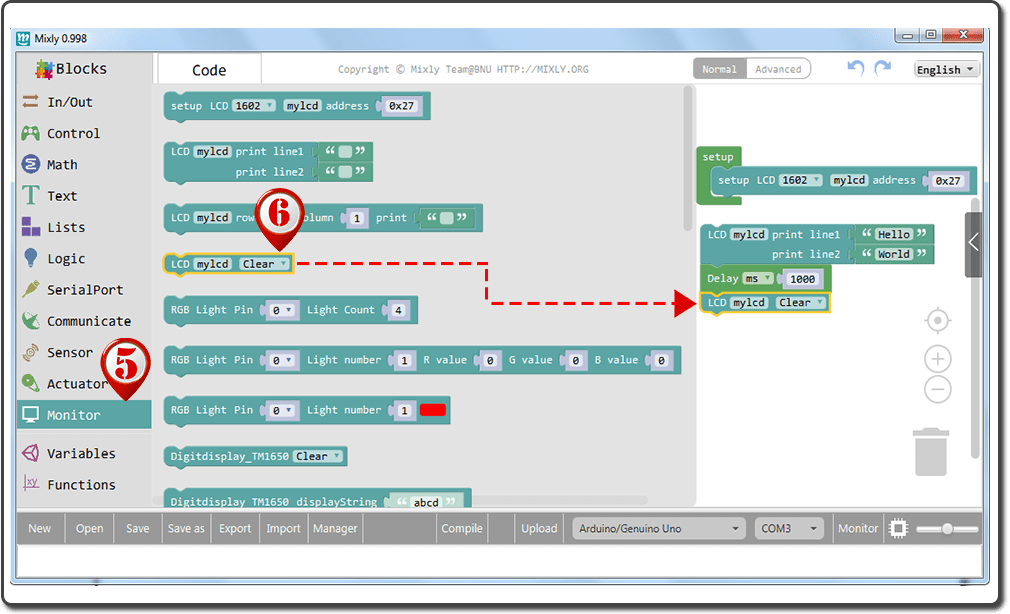Open the ms dropdown on Delay block

[758, 278]
